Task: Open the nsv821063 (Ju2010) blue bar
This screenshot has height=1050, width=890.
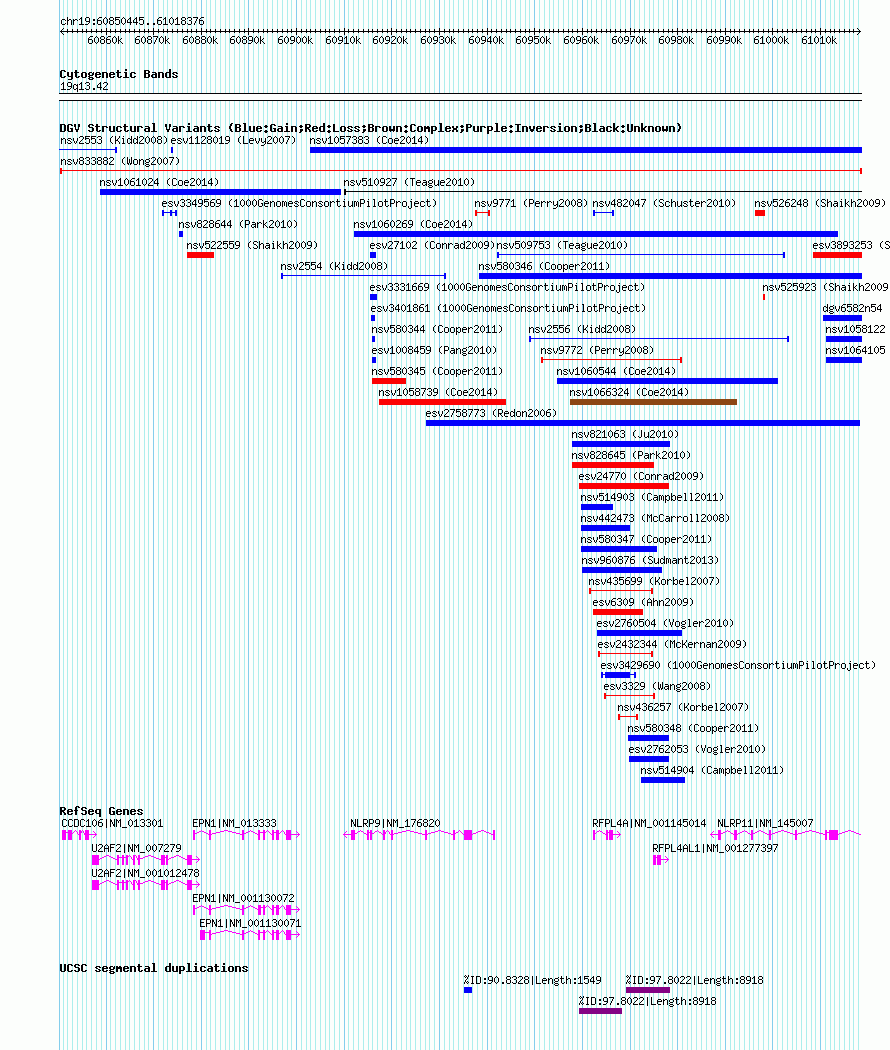Action: 621,444
